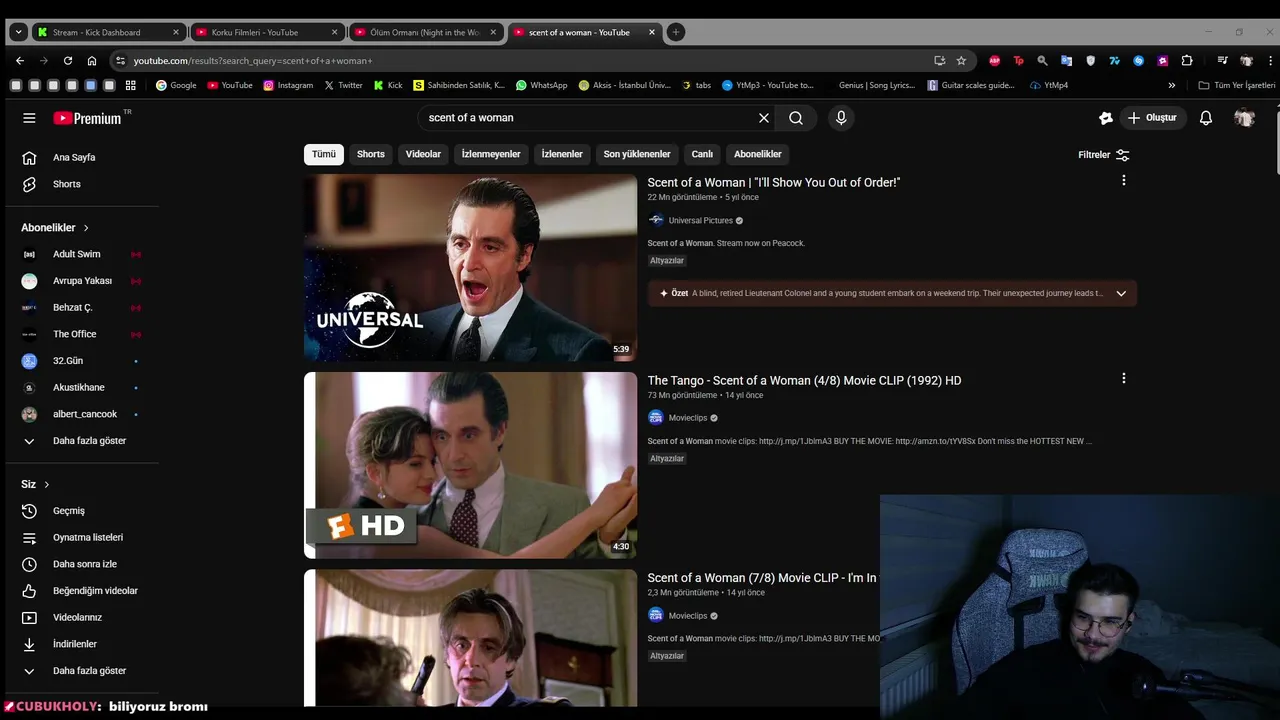Select the Son yüklenenler filter chip
Screen dimensions: 1280x720
(x=637, y=154)
